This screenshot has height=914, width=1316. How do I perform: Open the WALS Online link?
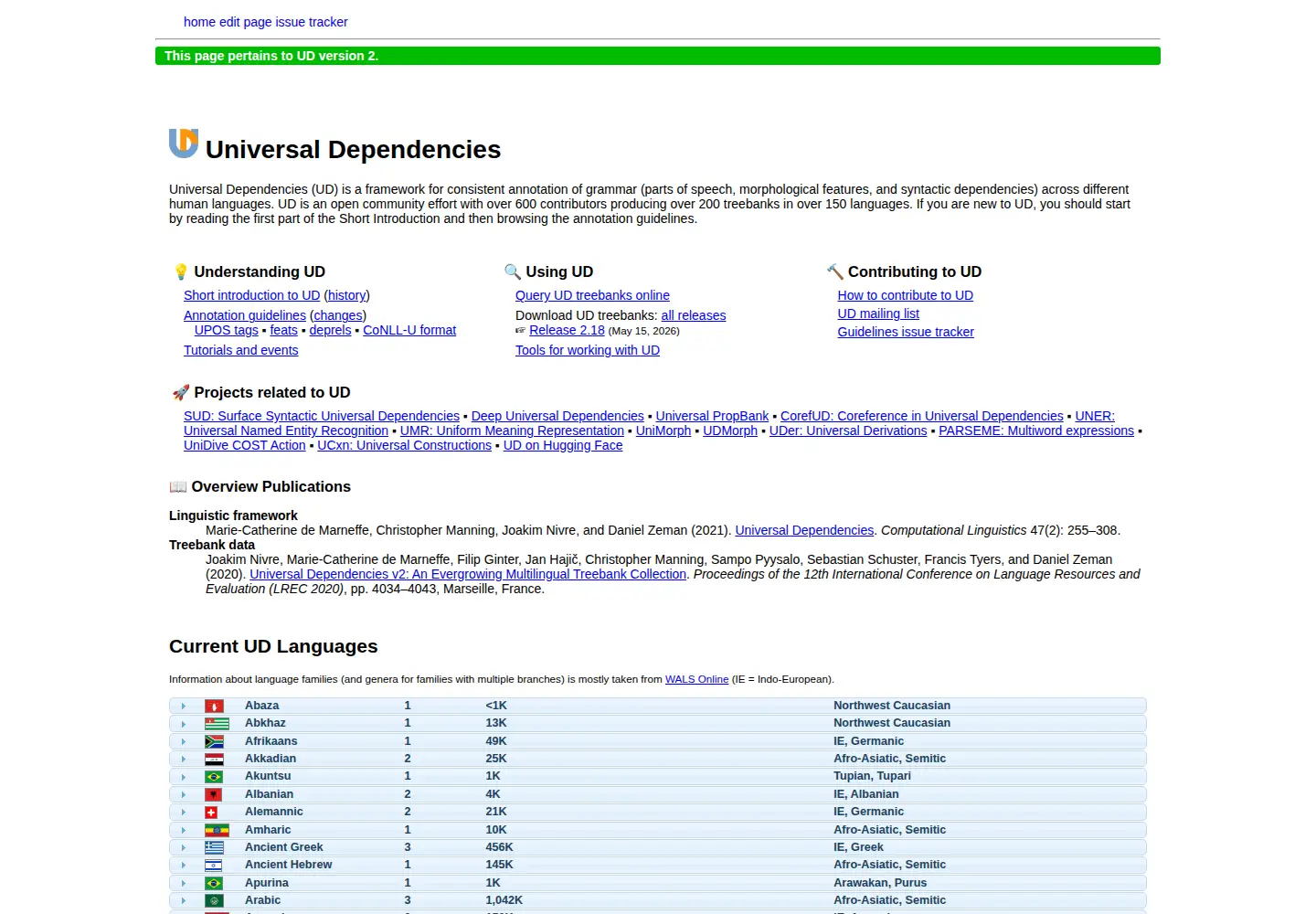[x=696, y=679]
